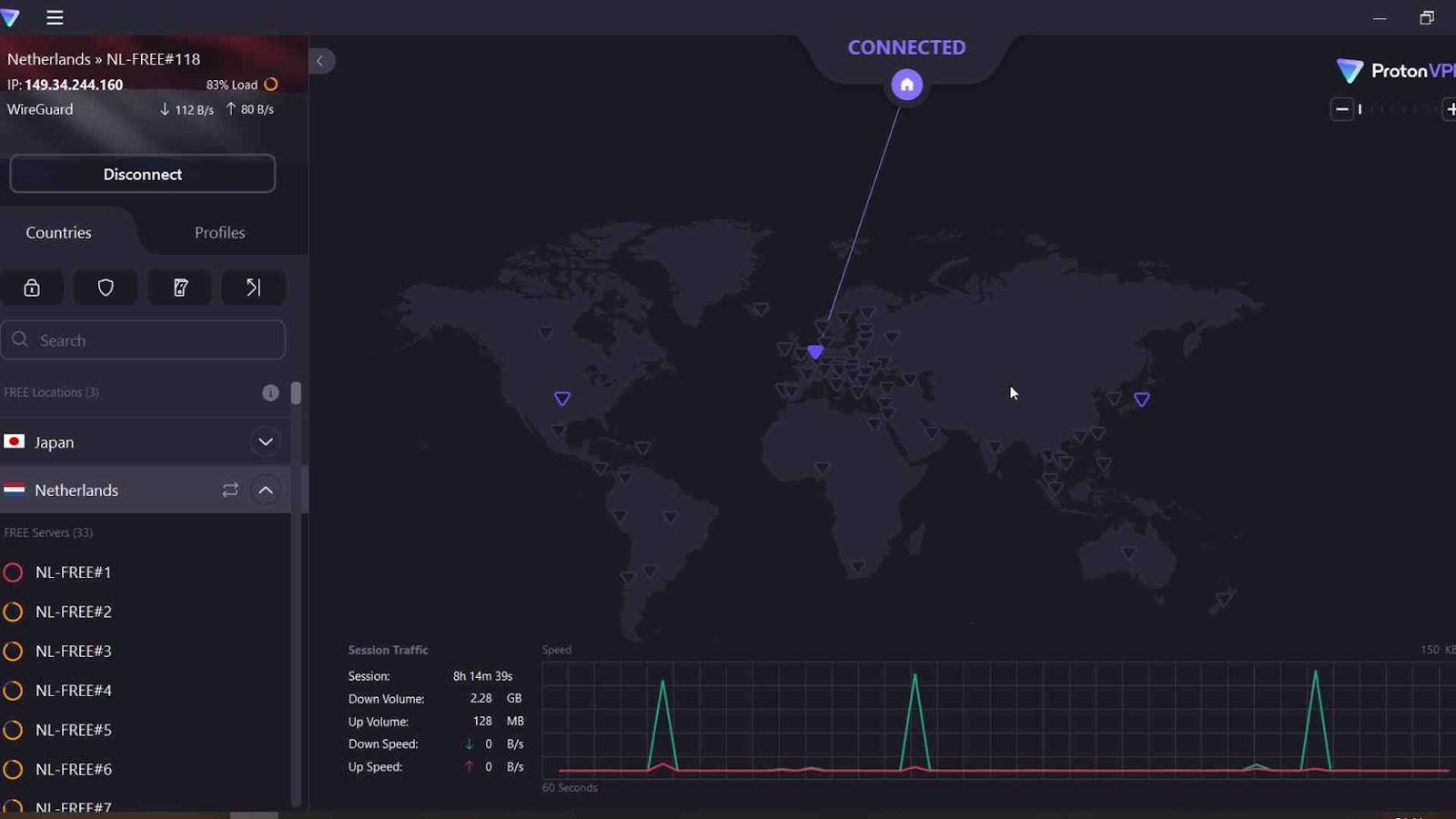
Task: Open the hamburger menu
Action: [55, 17]
